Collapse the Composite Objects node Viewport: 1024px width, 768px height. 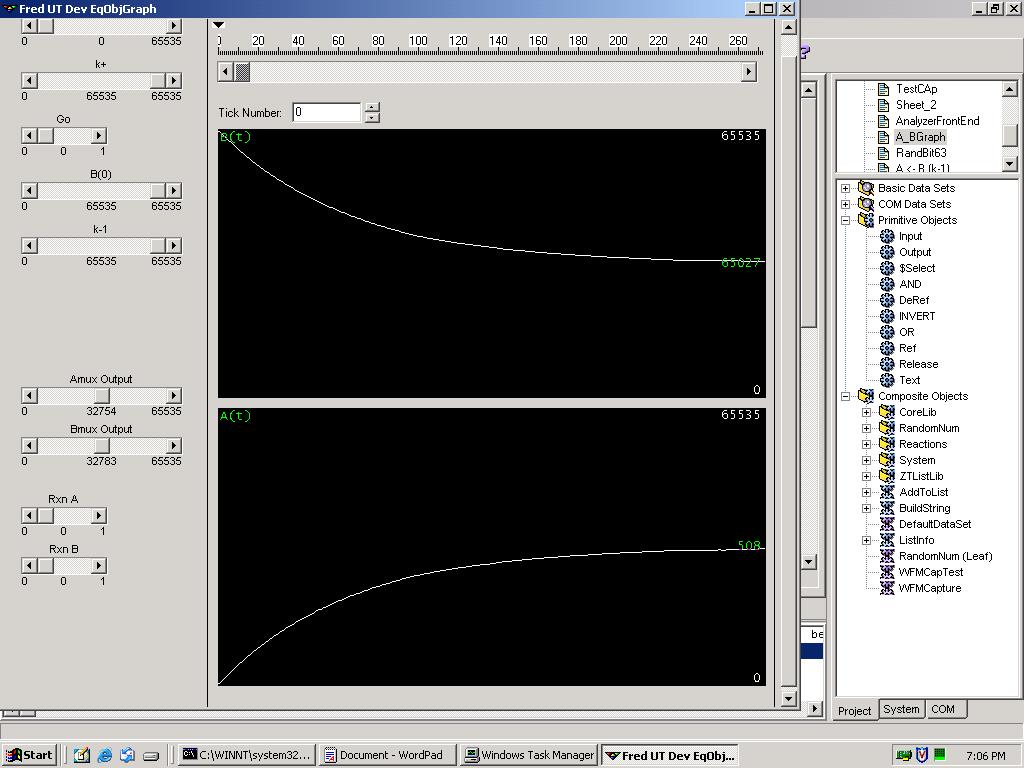[x=846, y=396]
